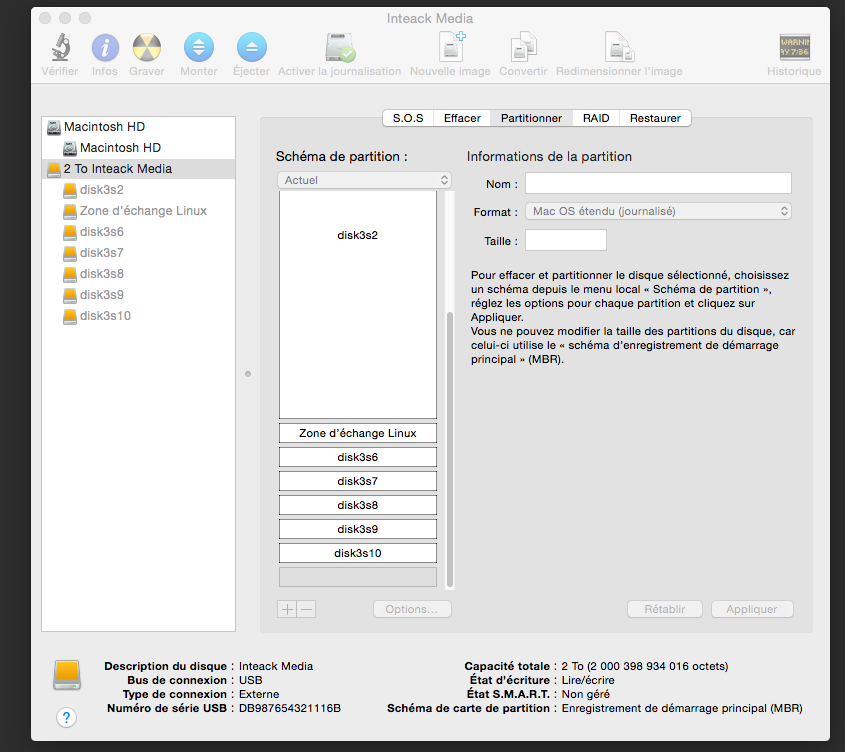Select the Partitionner tab
The image size is (845, 752).
click(x=531, y=118)
